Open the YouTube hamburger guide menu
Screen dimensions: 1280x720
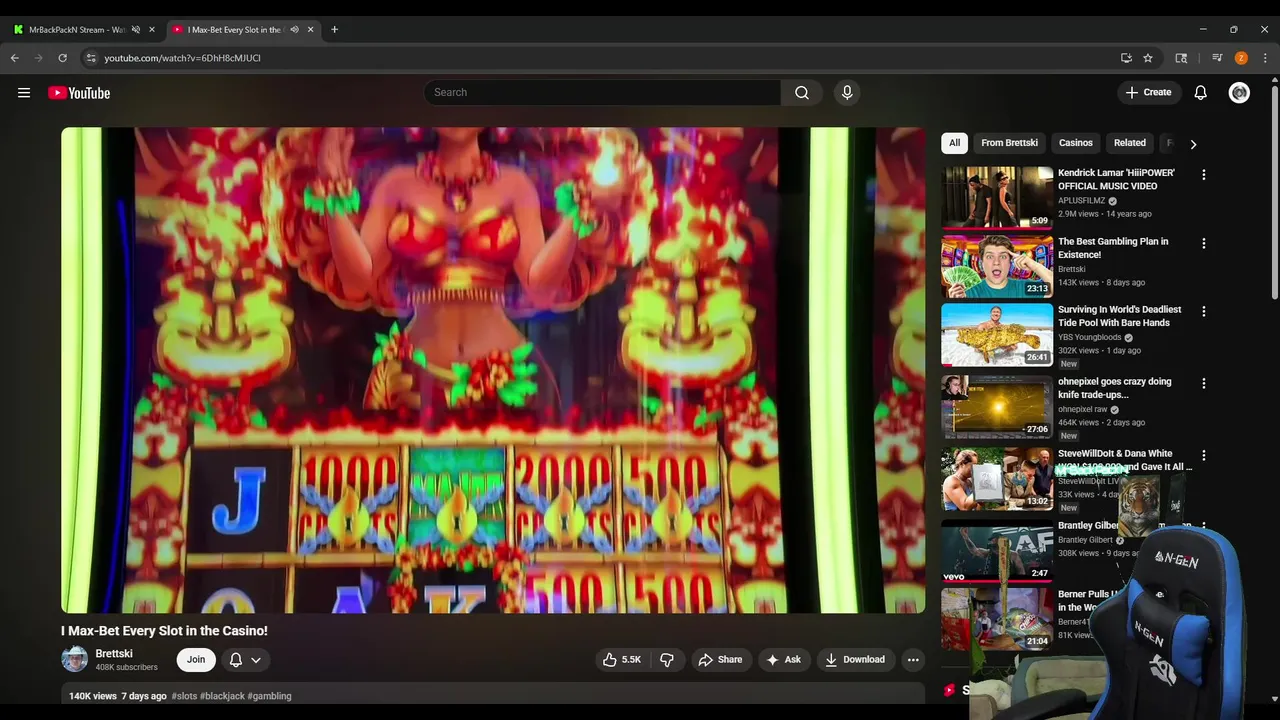coord(24,93)
